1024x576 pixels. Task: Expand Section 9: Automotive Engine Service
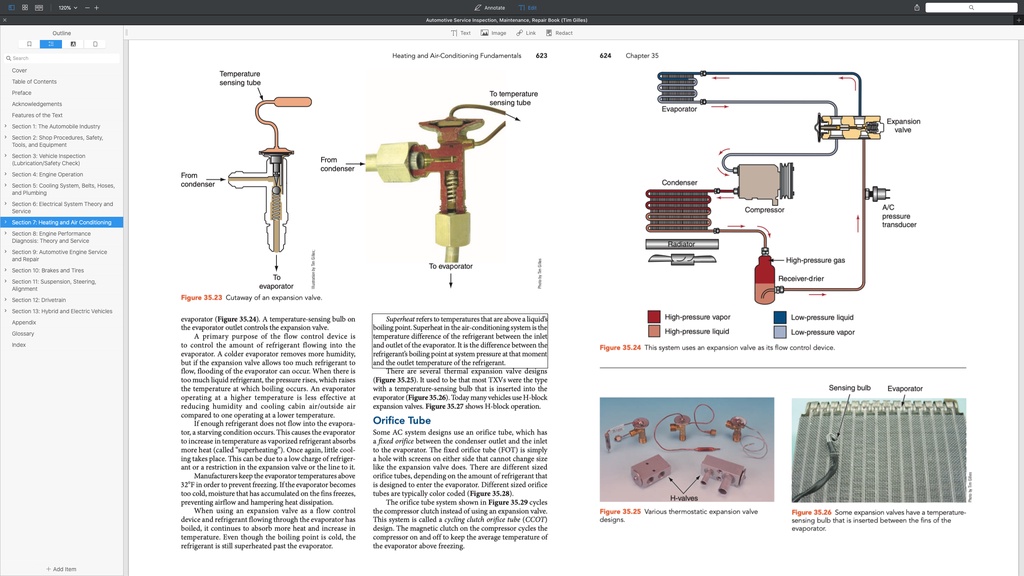pyautogui.click(x=6, y=251)
